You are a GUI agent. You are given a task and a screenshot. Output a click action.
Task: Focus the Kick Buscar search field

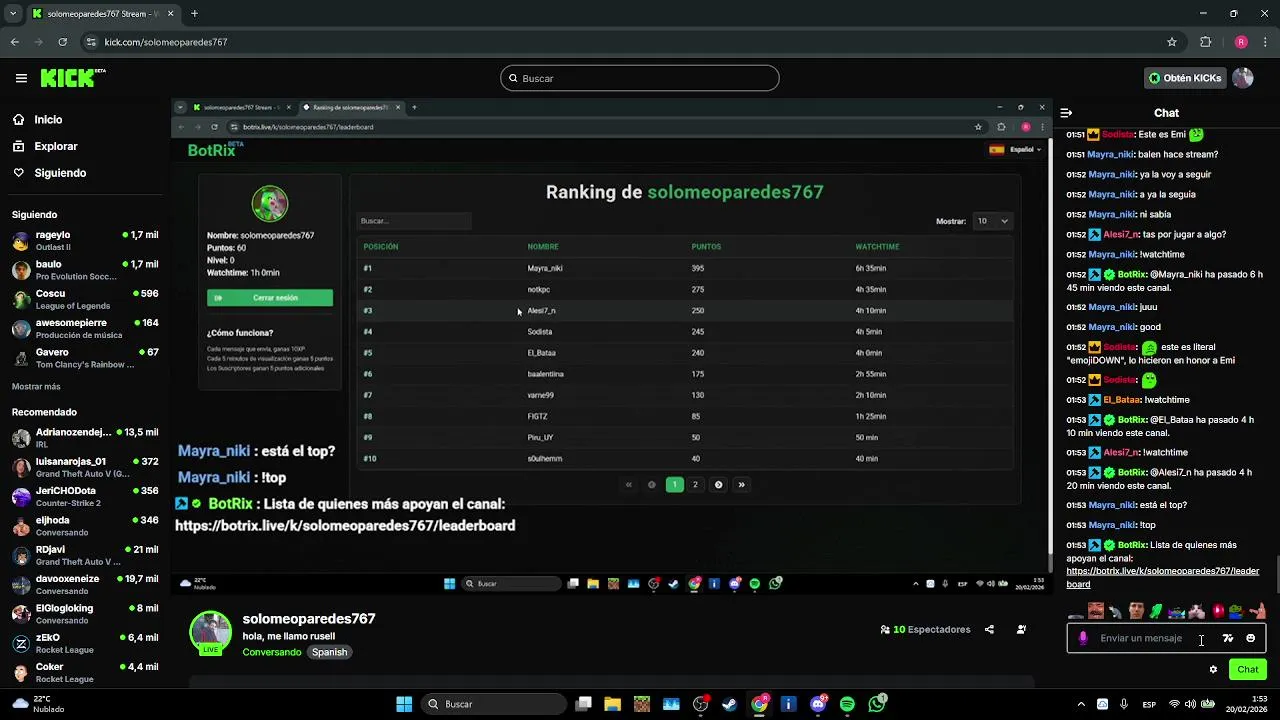[640, 78]
